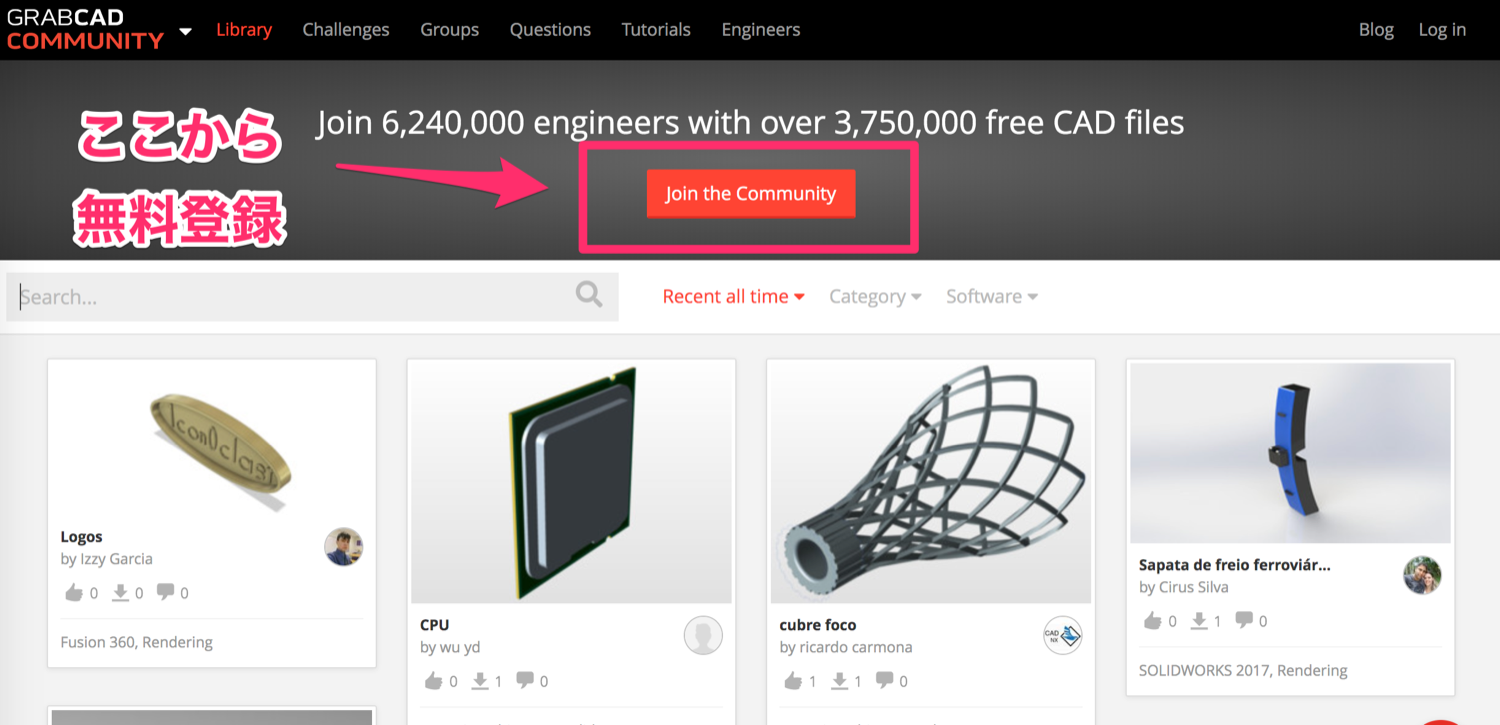
Task: Like Sapata de freio thumbs-up icon
Action: (x=1153, y=620)
